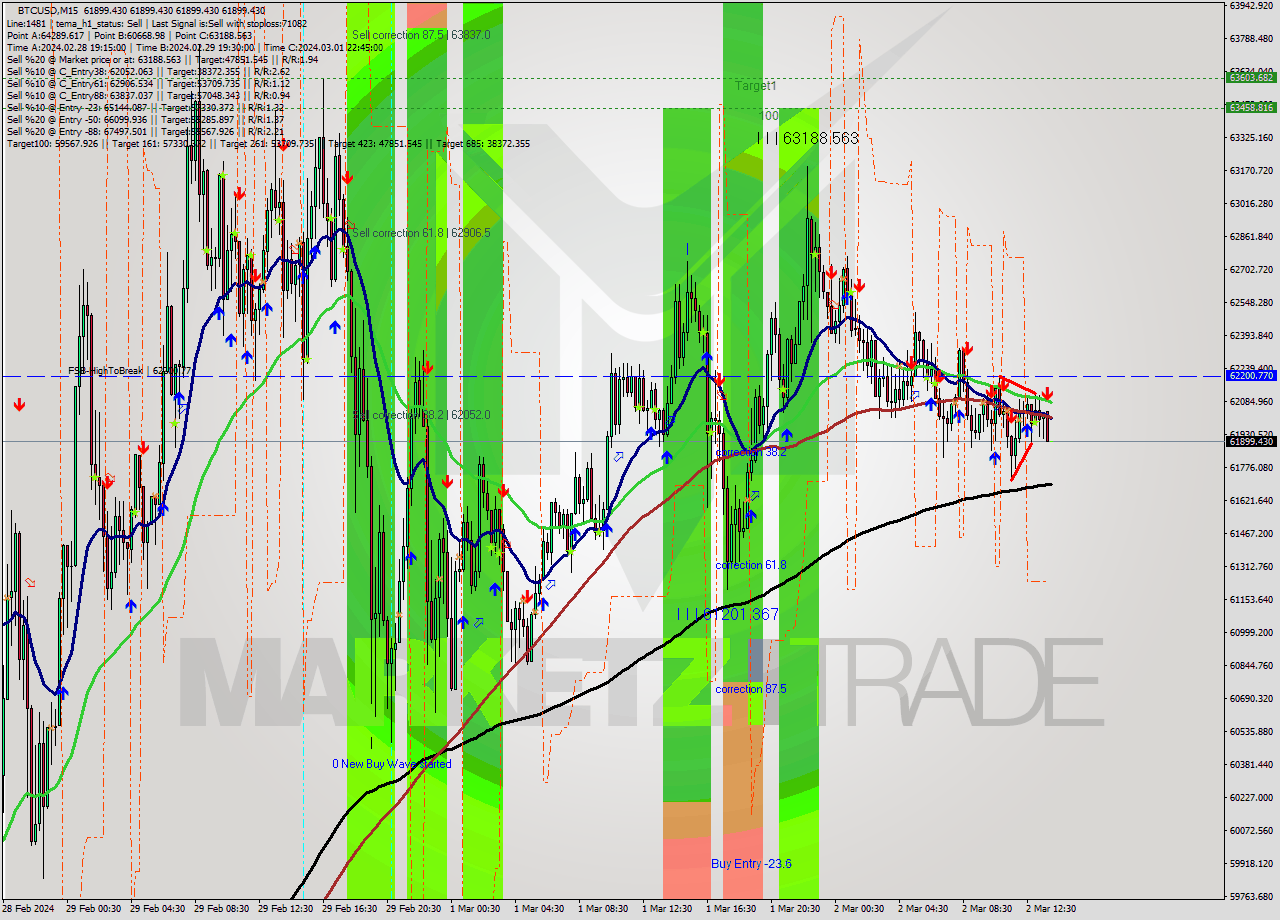1280x920 pixels.
Task: Click the current price tag 61899.430
Action: tap(1250, 441)
